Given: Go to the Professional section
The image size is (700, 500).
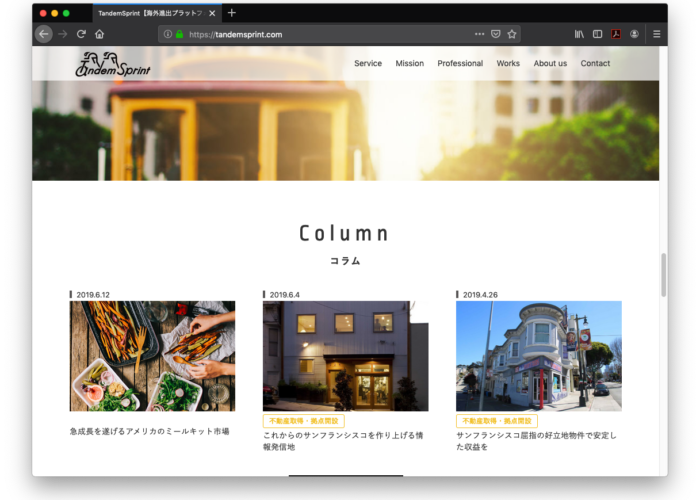Looking at the screenshot, I should [460, 63].
